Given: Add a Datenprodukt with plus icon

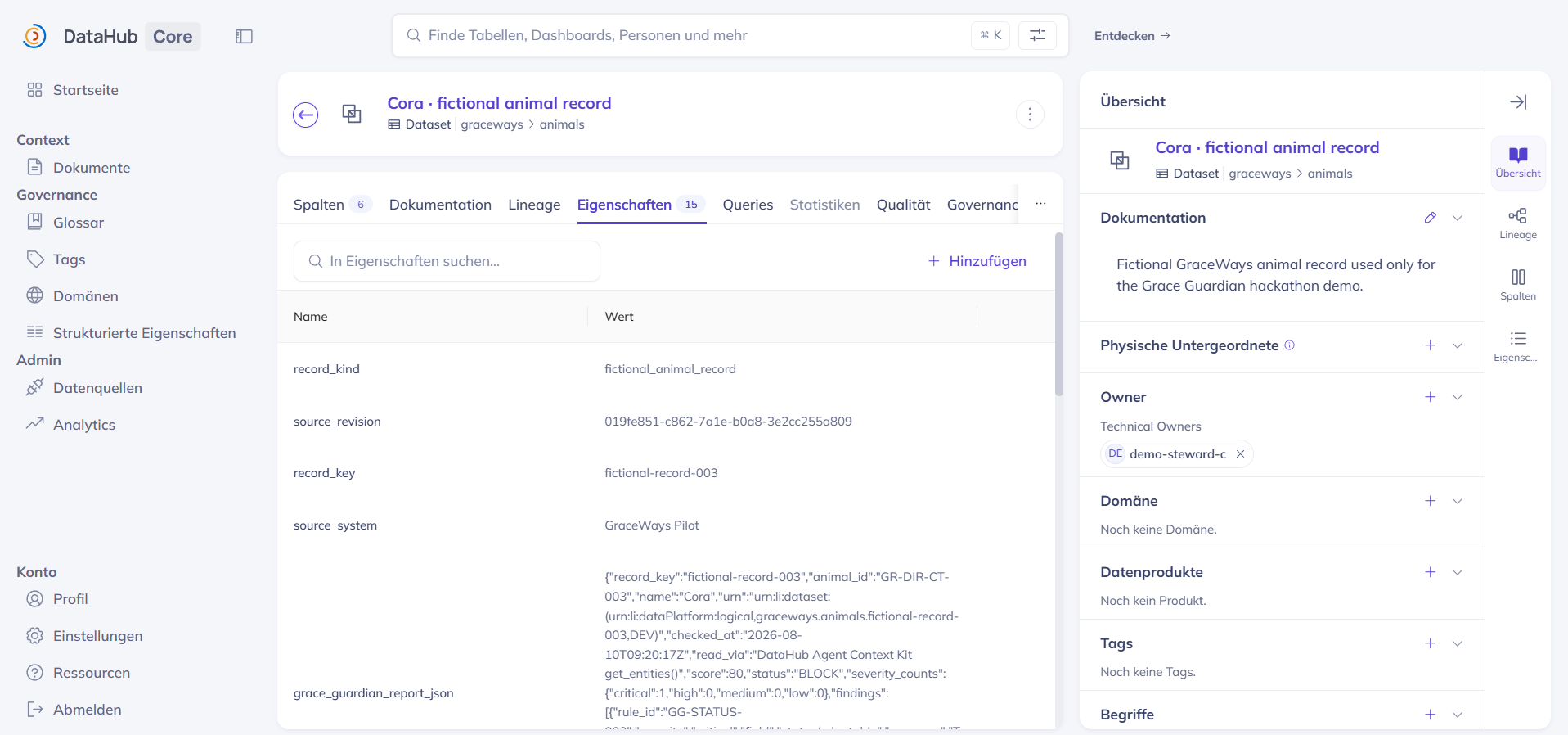Looking at the screenshot, I should coord(1430,572).
